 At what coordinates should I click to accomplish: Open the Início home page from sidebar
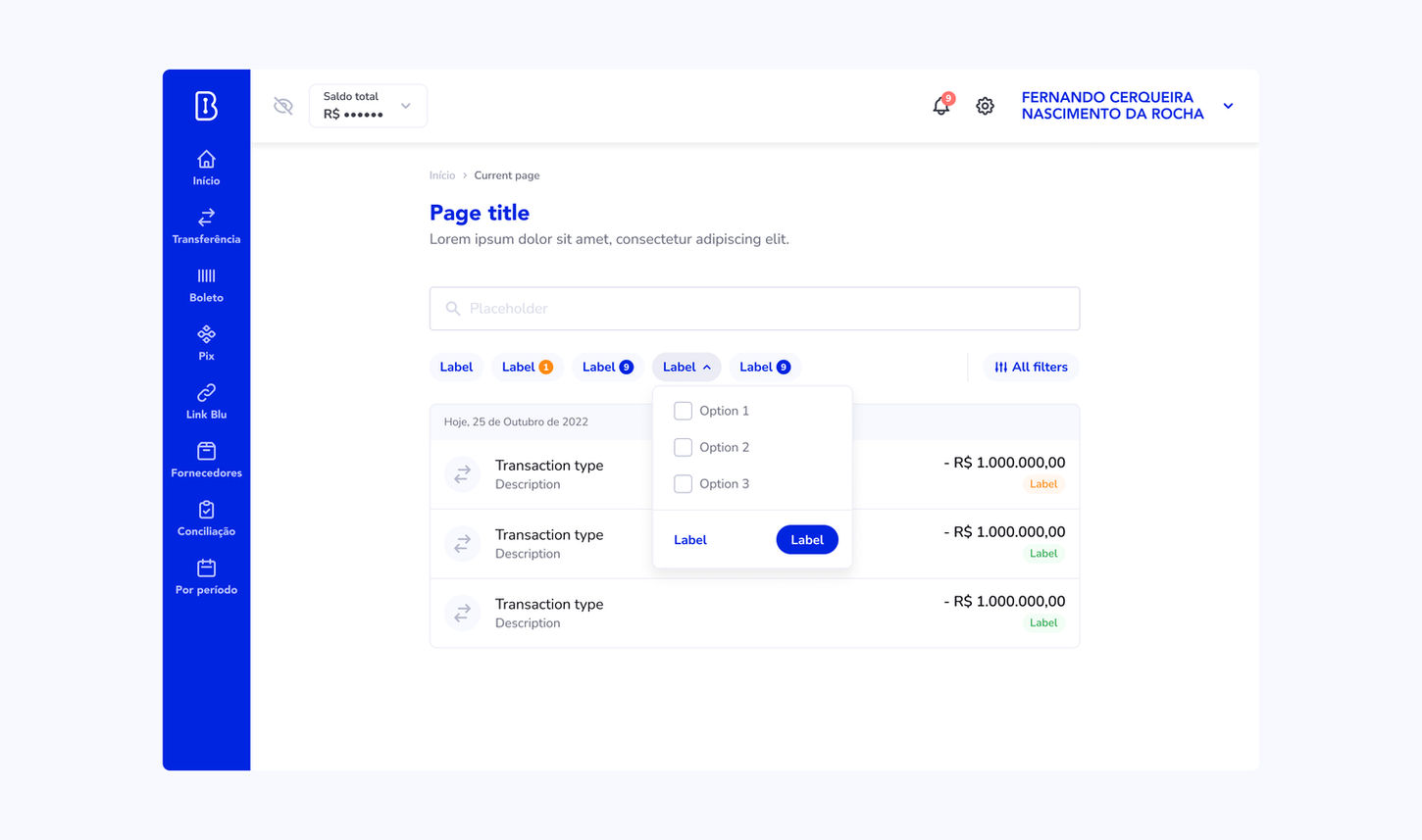click(206, 167)
